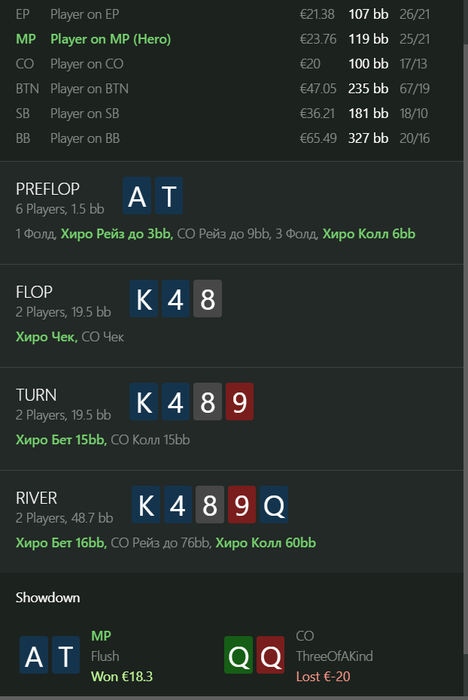The height and width of the screenshot is (700, 468).
Task: Click the Ace hole card in Preflop
Action: point(137,196)
